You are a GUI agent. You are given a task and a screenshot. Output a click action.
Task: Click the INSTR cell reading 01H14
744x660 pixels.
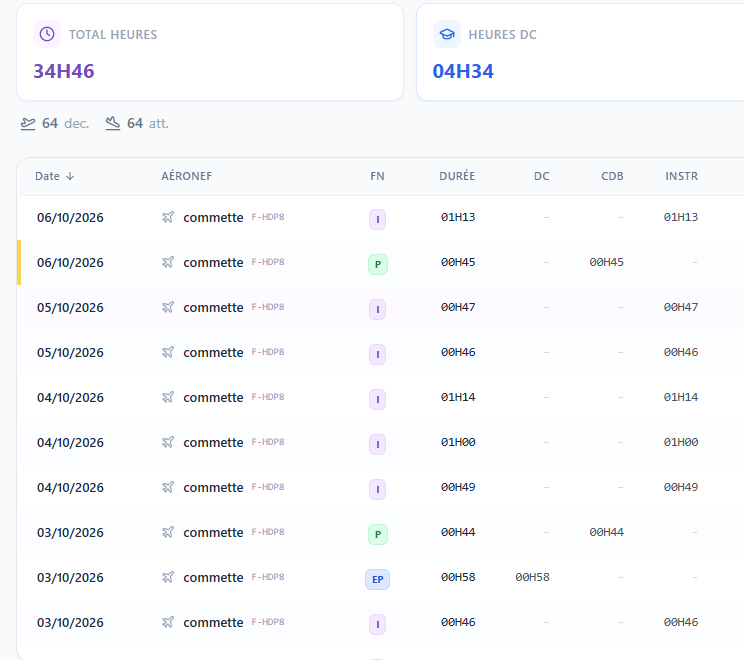[681, 397]
